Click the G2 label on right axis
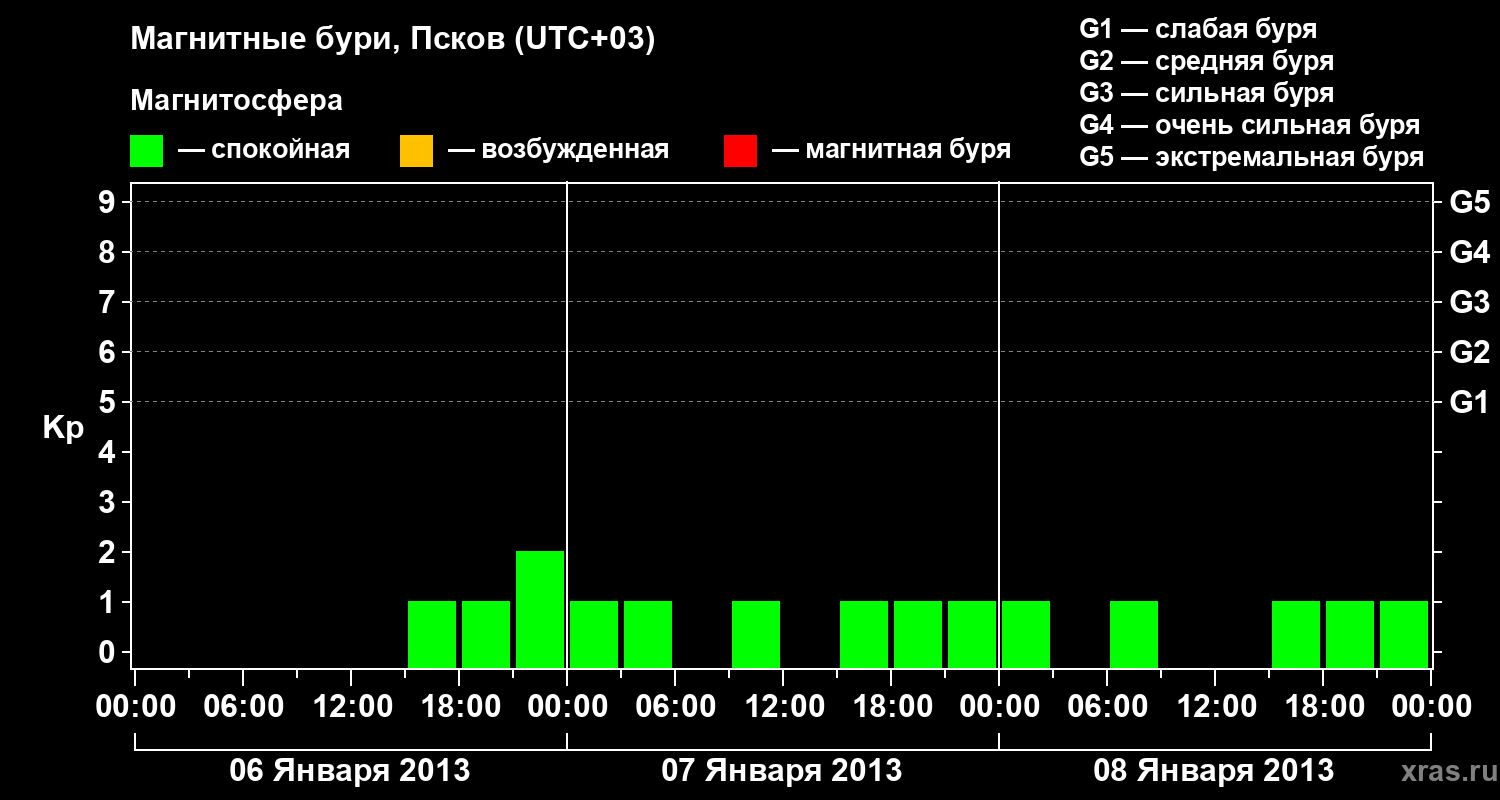Screen dimensions: 1500x800 coord(1469,352)
